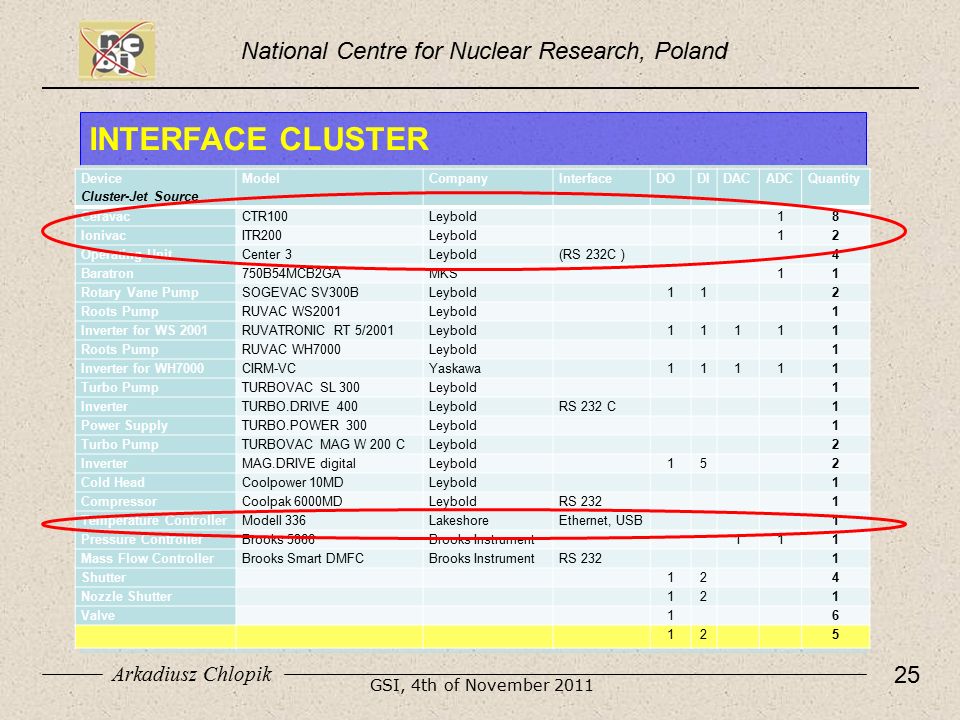Image resolution: width=960 pixels, height=720 pixels.
Task: Click quantity '5' in the yellow row
Action: pyautogui.click(x=835, y=634)
